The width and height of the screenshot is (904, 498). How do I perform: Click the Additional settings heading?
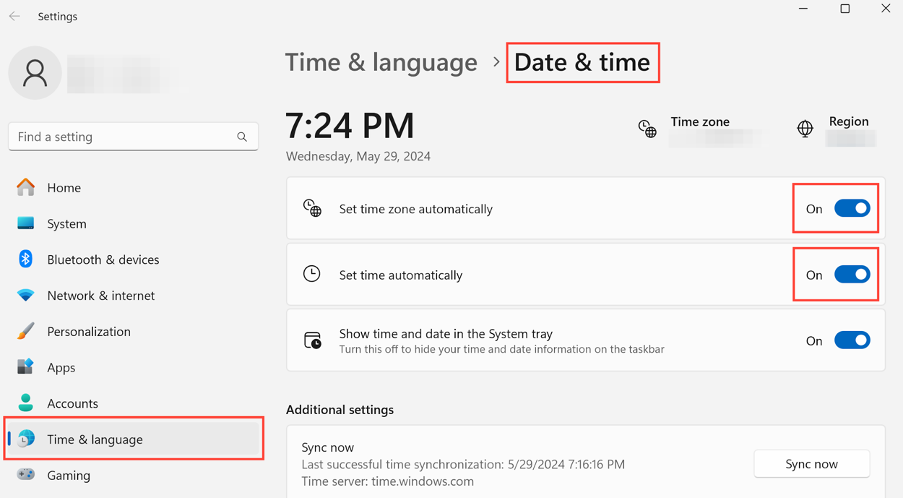[340, 410]
